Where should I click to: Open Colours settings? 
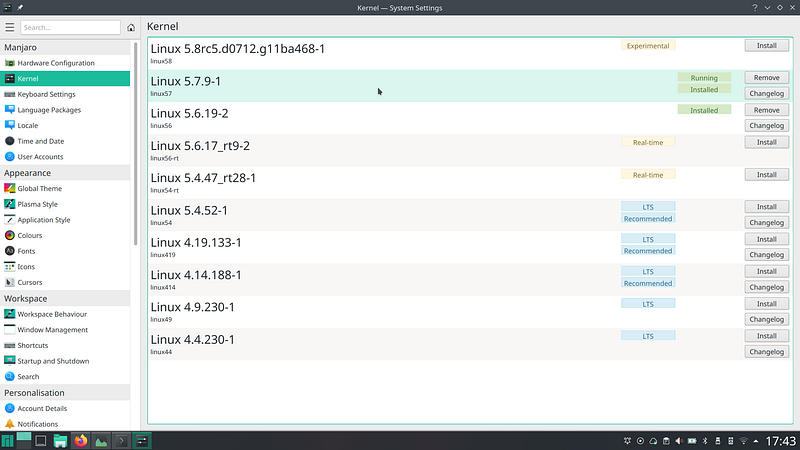[65, 235]
